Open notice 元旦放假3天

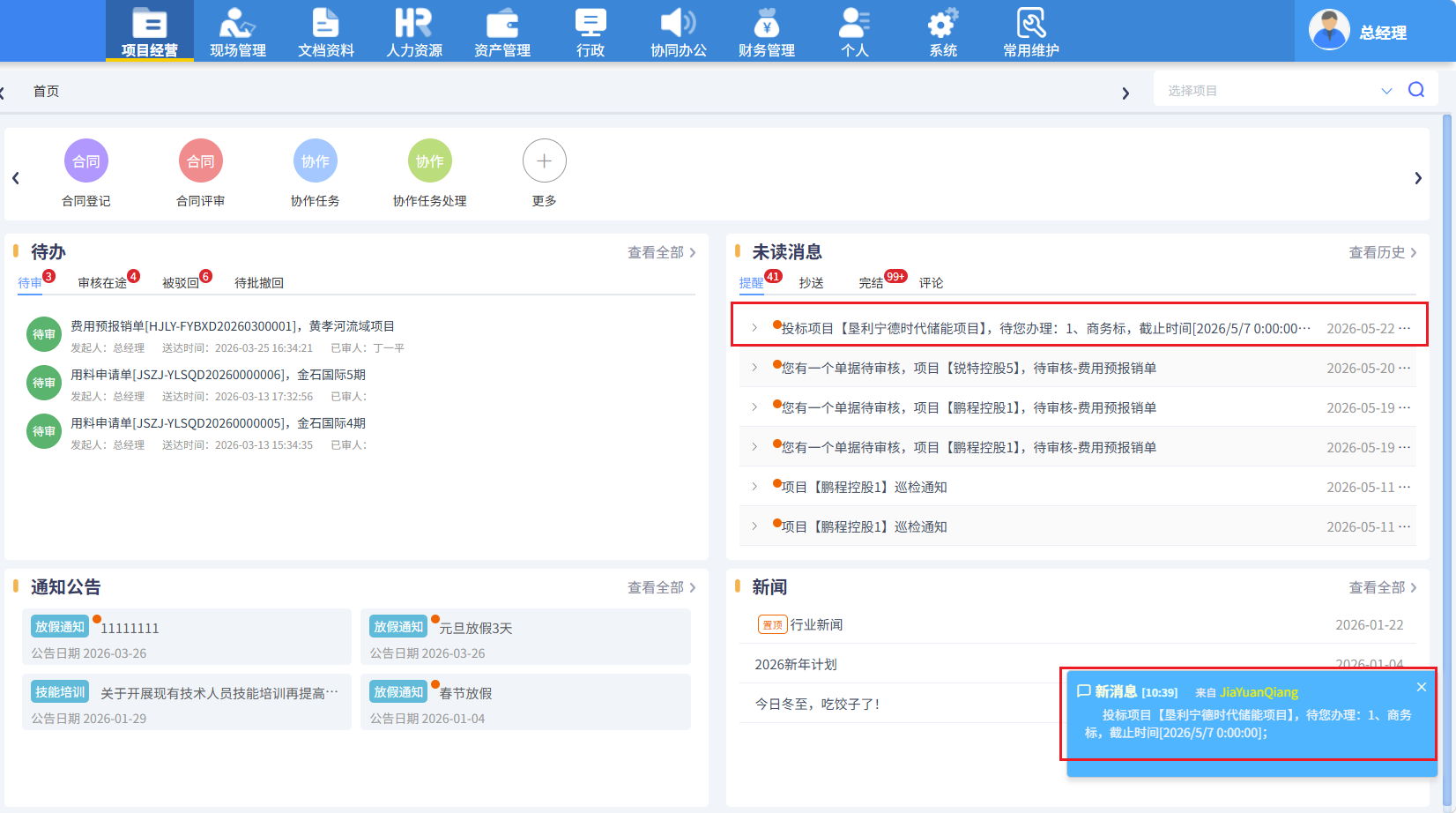(x=476, y=629)
